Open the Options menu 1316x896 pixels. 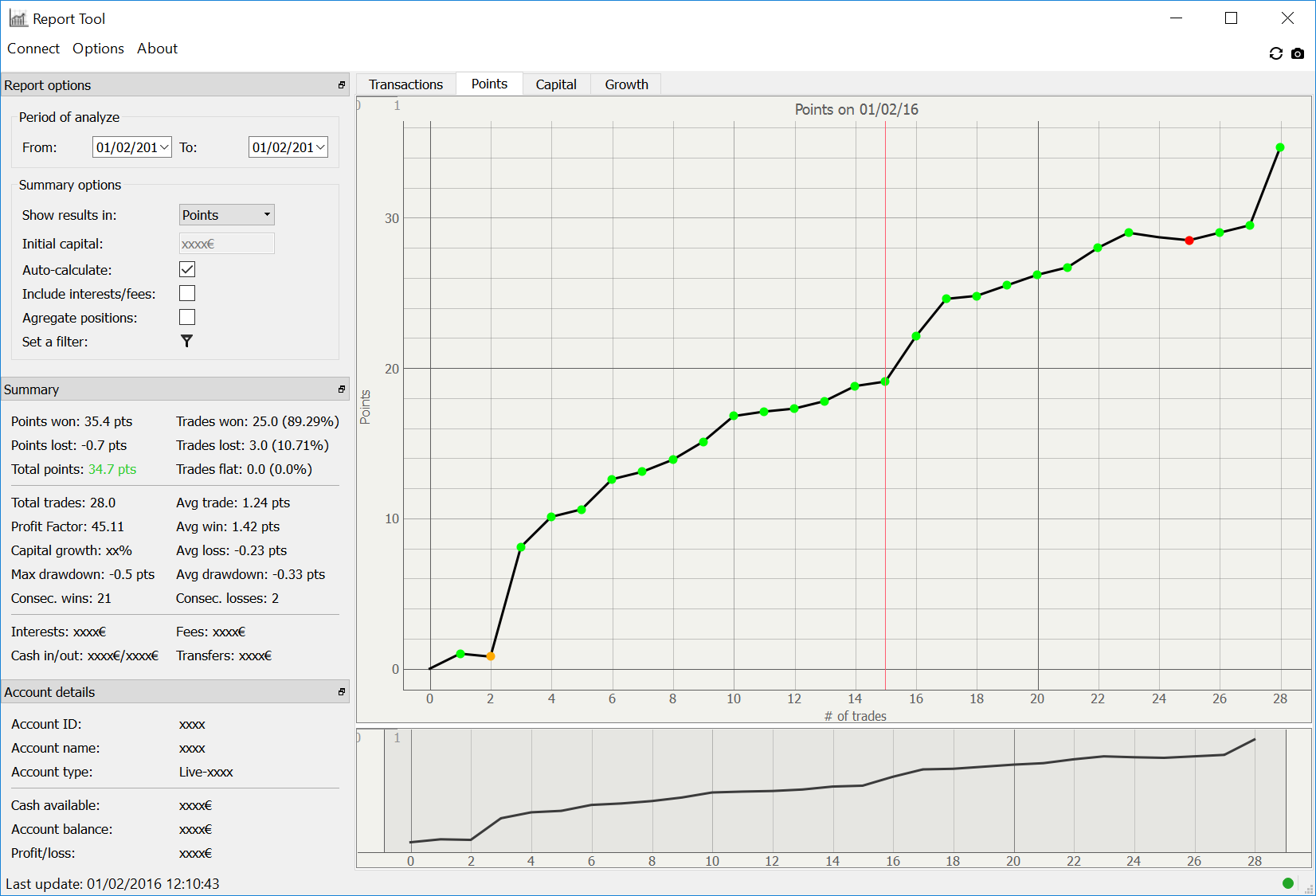coord(98,49)
